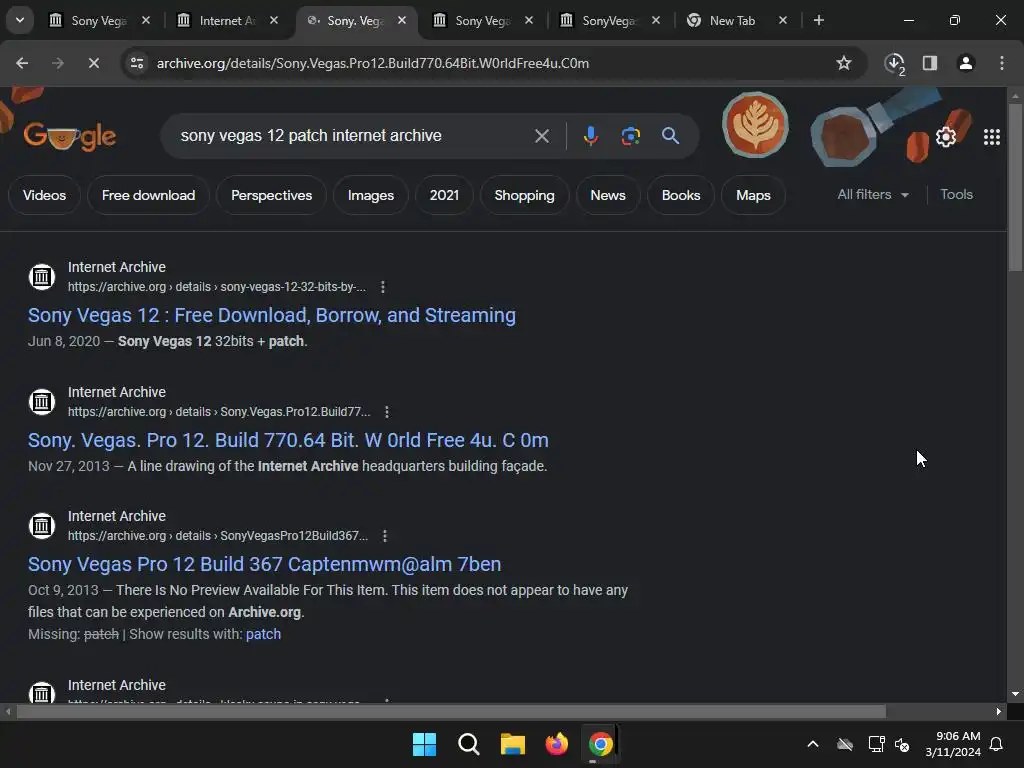Close the New Tab tab
This screenshot has width=1024, height=768.
pyautogui.click(x=783, y=21)
